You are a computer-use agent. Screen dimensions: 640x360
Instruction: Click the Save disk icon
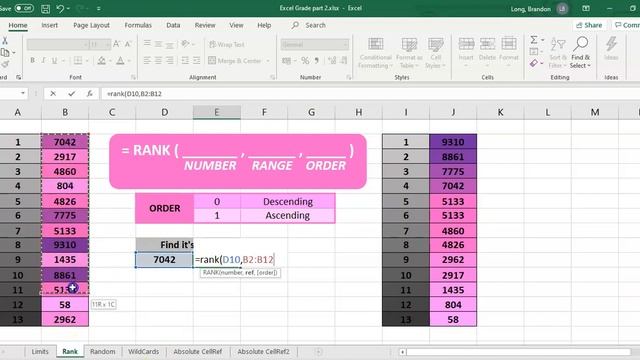[x=46, y=9]
